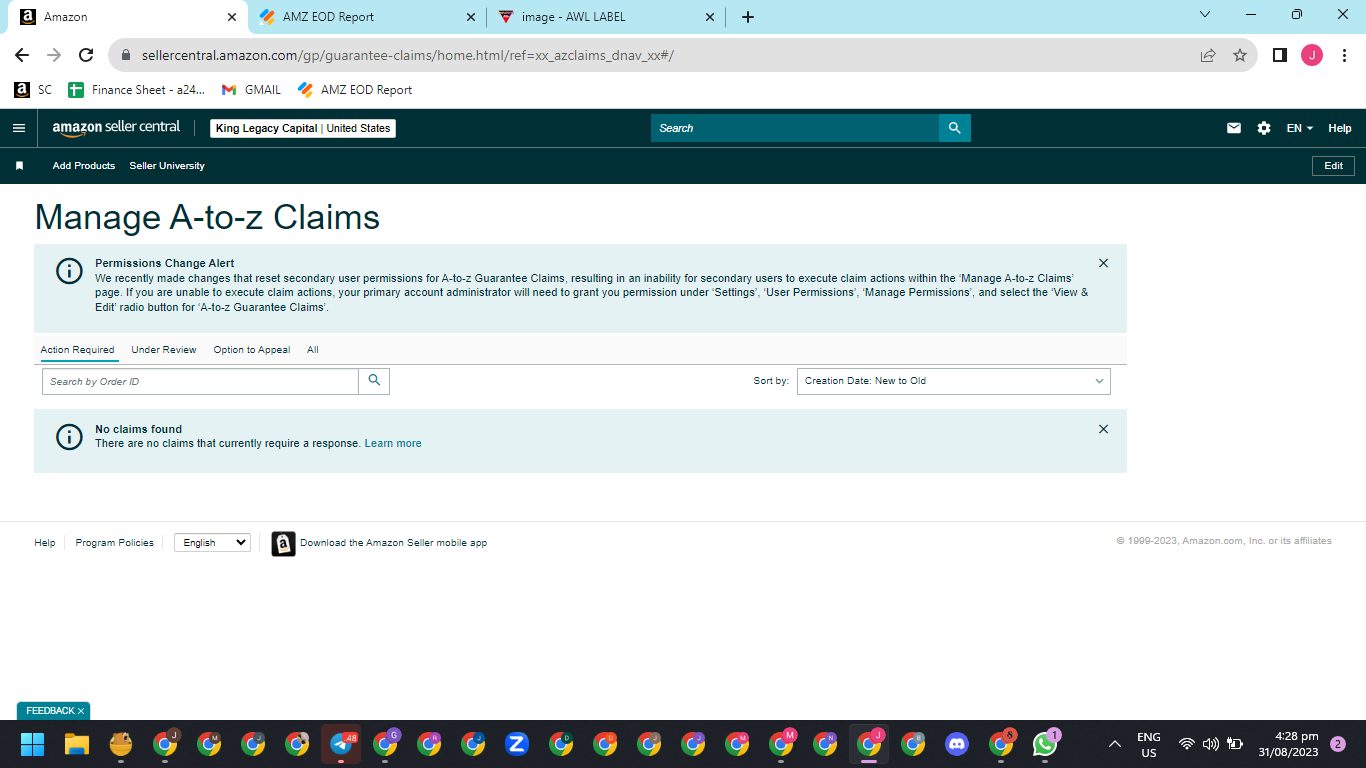Dismiss the Permissions Change Alert banner

tap(1103, 263)
